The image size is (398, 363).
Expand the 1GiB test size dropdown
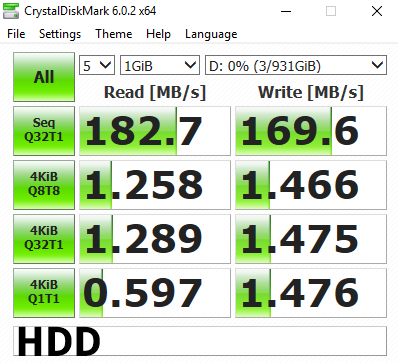click(160, 65)
